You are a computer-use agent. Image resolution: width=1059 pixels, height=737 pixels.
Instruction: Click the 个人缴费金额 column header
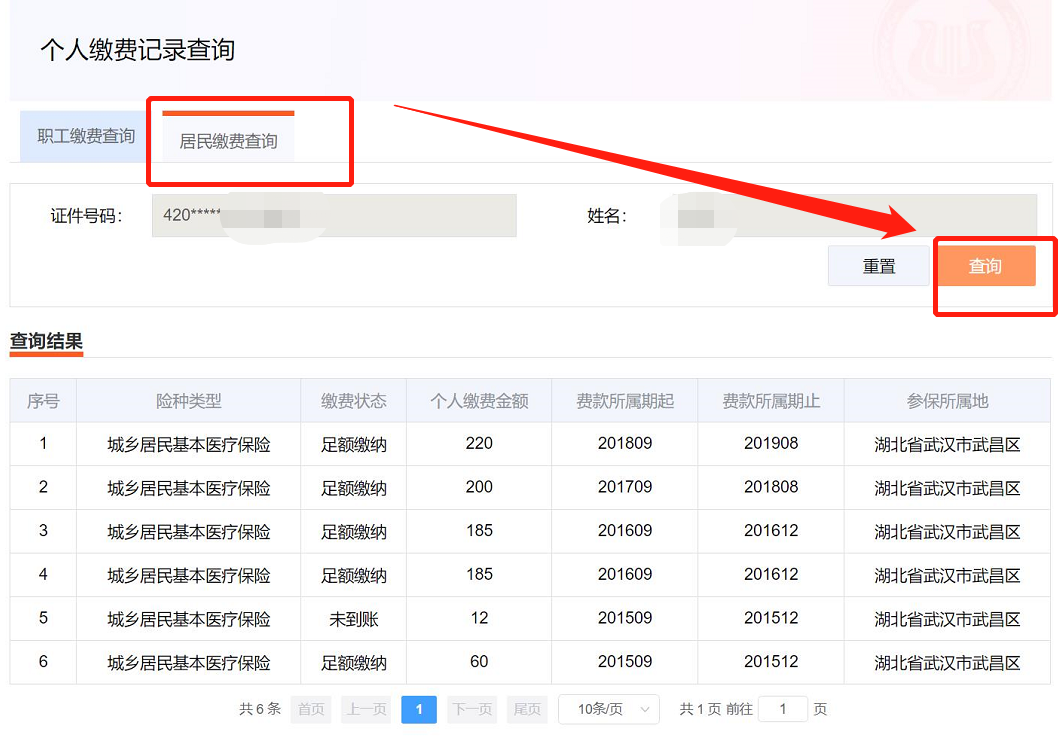479,401
